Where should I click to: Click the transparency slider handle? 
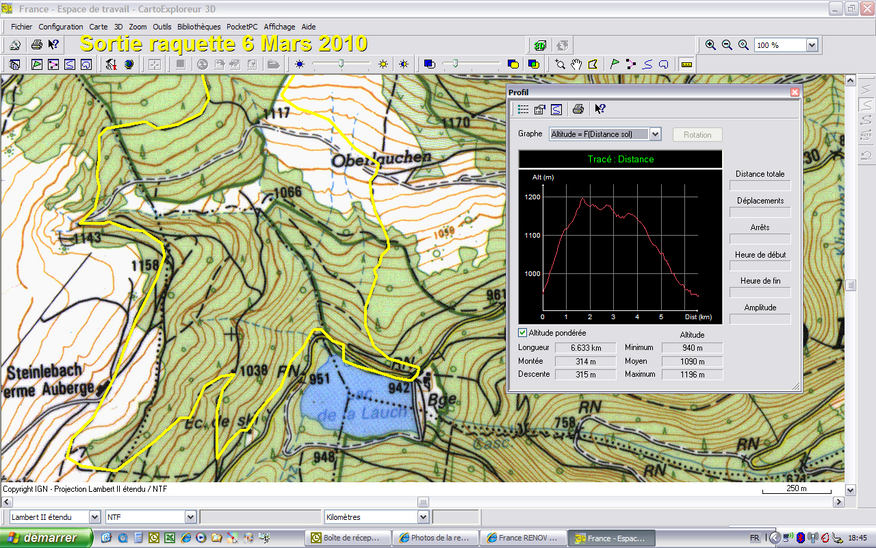tap(455, 64)
